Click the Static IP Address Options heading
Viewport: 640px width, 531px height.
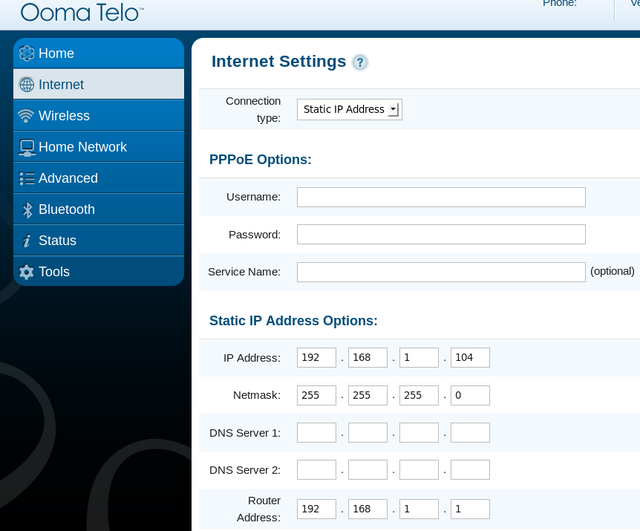coord(293,320)
